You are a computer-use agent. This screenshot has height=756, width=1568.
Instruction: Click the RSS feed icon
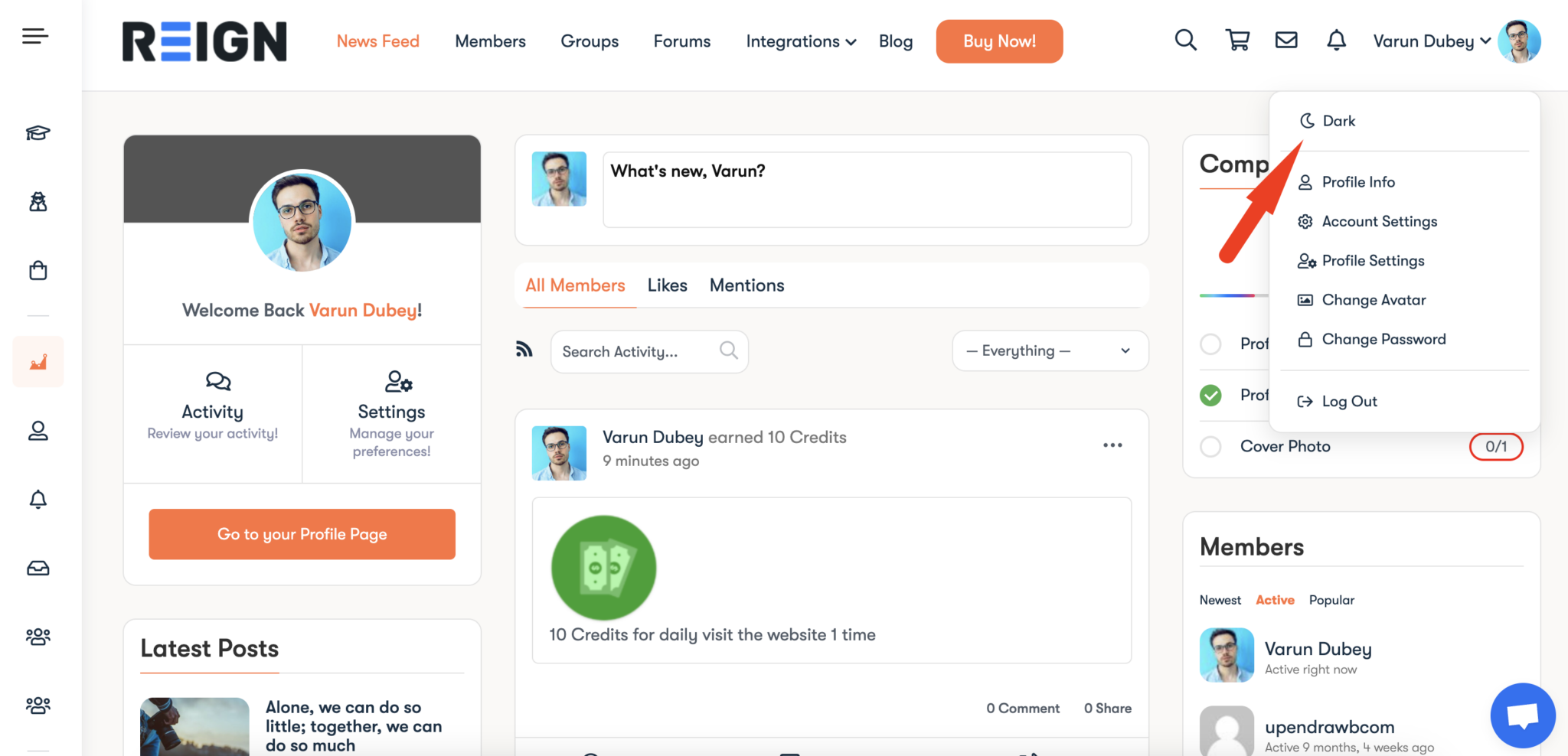(x=524, y=350)
